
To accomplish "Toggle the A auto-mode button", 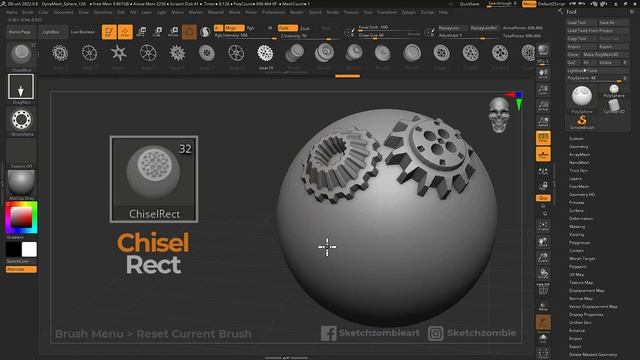I will [218, 28].
